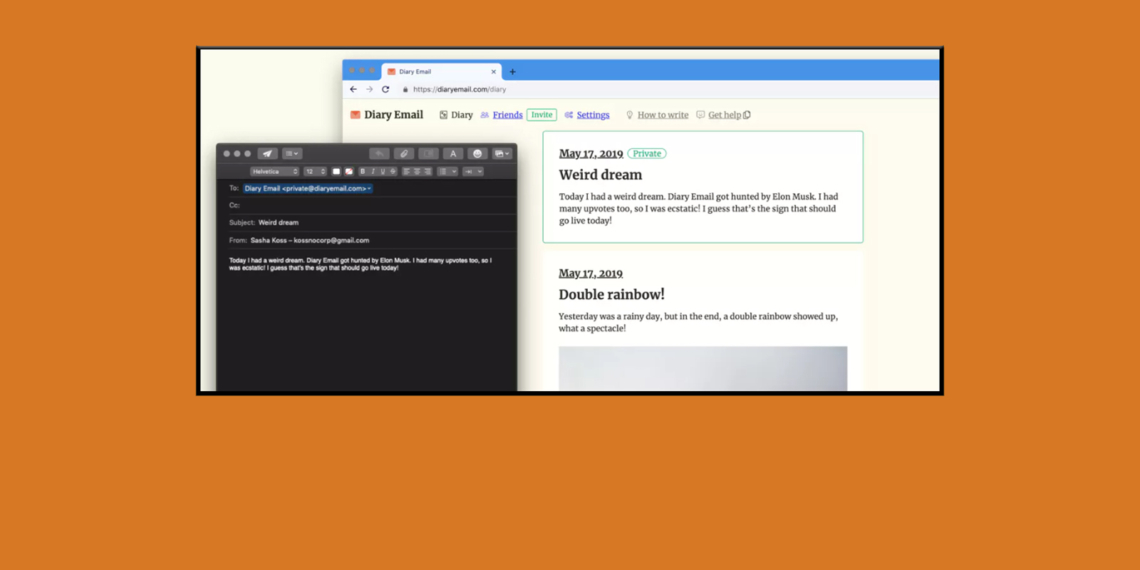The image size is (1140, 570).
Task: Toggle underline text formatting
Action: [382, 172]
